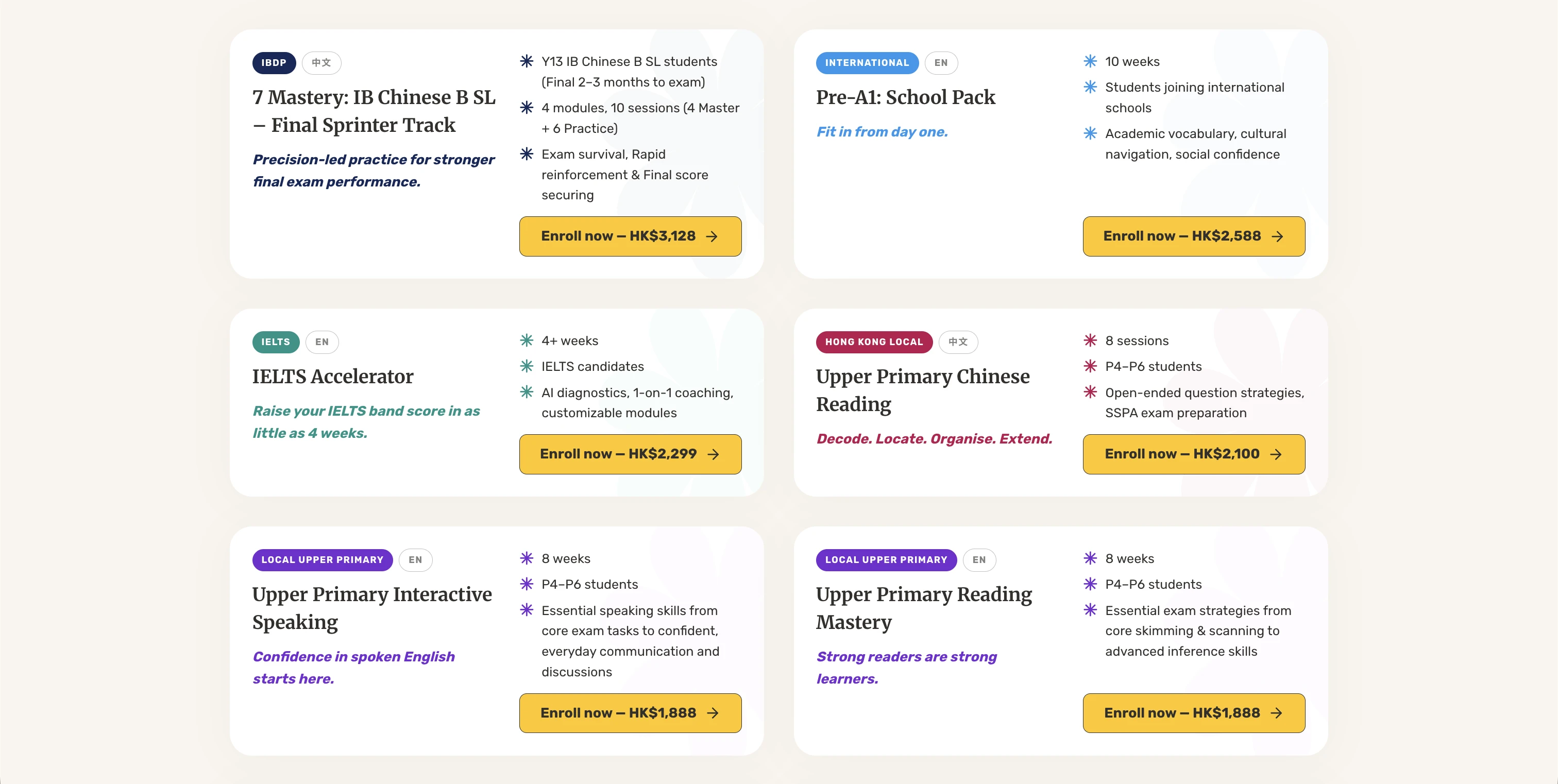The height and width of the screenshot is (784, 1558).
Task: Open the Pre-A1: School Pack title
Action: [905, 97]
